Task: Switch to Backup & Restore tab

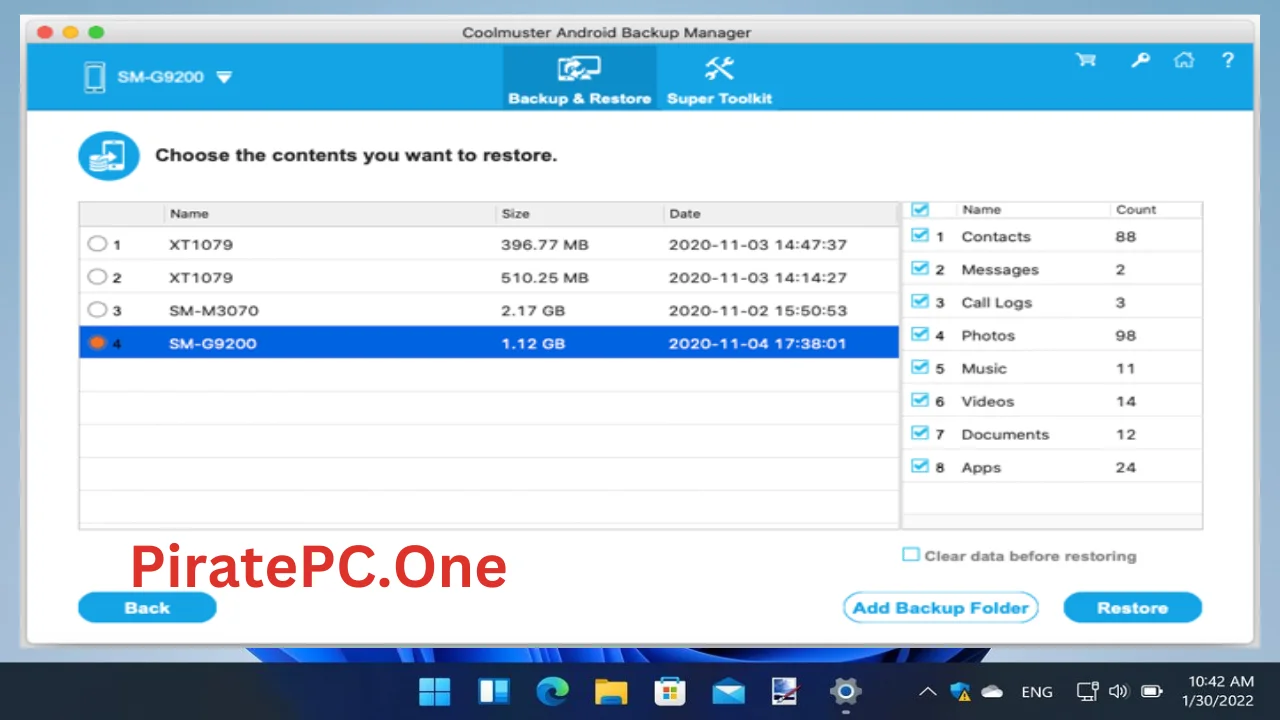Action: click(x=580, y=77)
